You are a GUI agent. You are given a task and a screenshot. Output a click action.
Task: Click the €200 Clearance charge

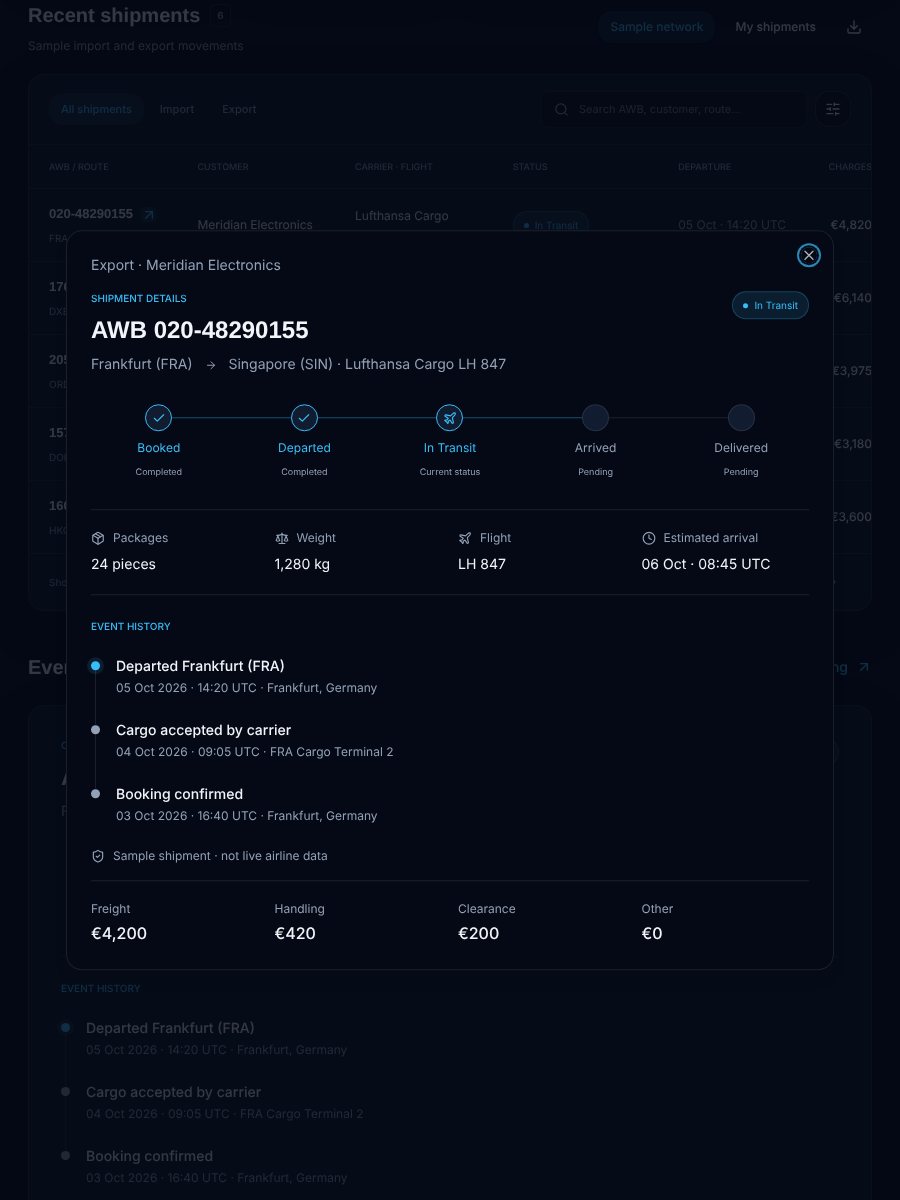point(479,933)
